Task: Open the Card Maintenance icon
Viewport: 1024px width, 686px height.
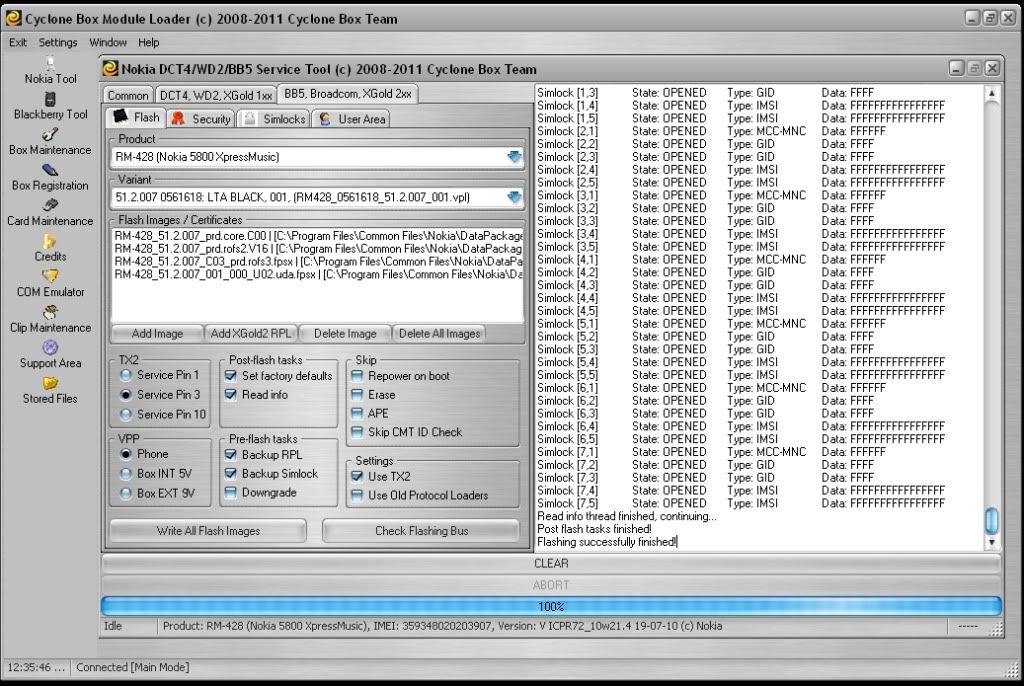Action: [50, 206]
